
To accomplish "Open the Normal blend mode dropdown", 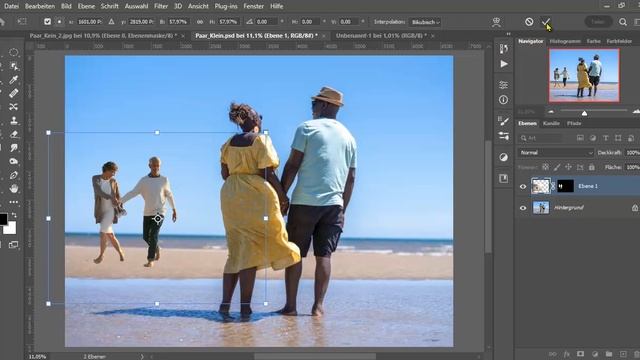I will pos(556,153).
